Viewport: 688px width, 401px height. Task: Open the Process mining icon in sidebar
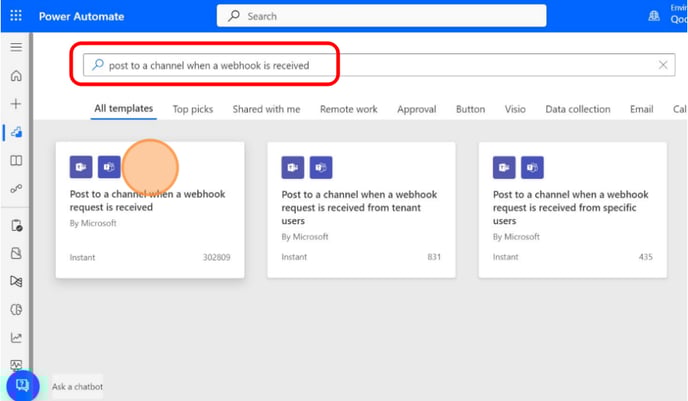pyautogui.click(x=16, y=281)
